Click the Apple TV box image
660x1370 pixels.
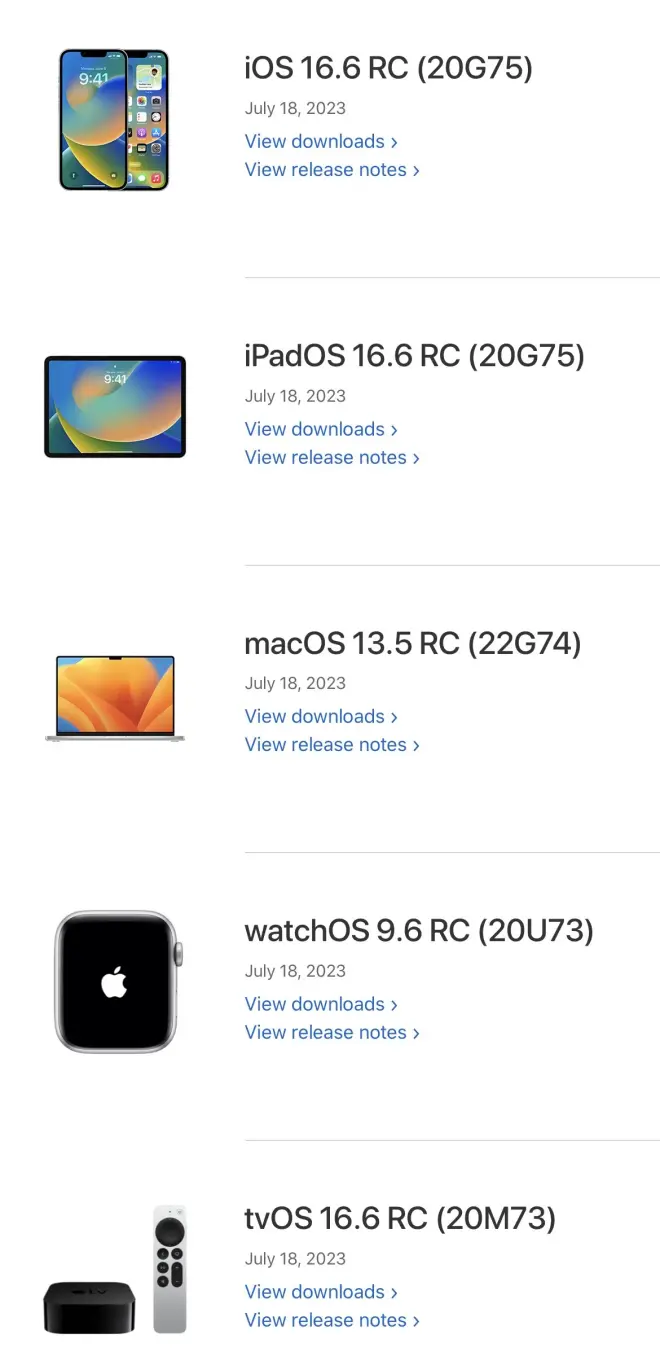(x=89, y=1306)
